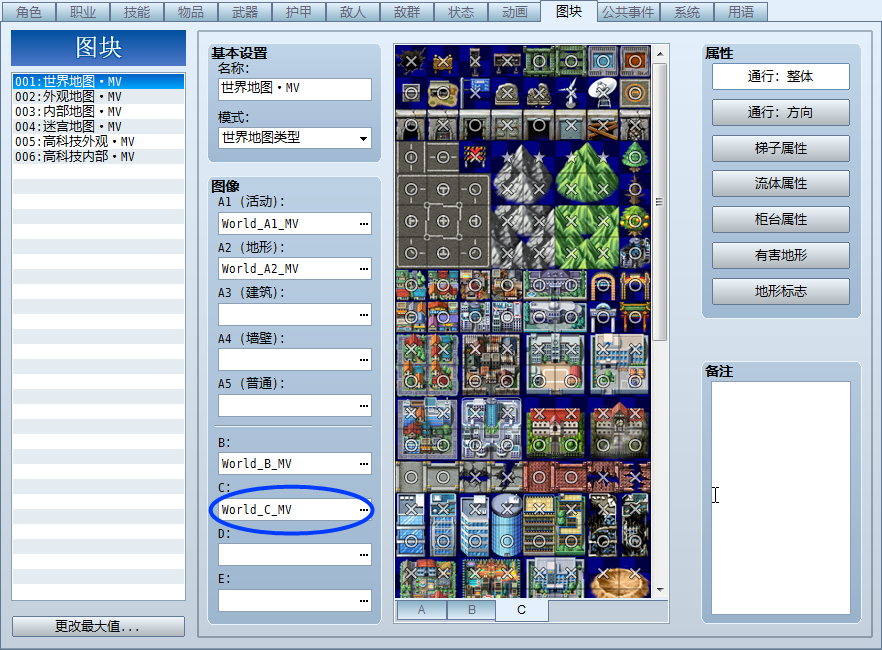Open file picker for tileset D
The image size is (882, 650).
[364, 555]
